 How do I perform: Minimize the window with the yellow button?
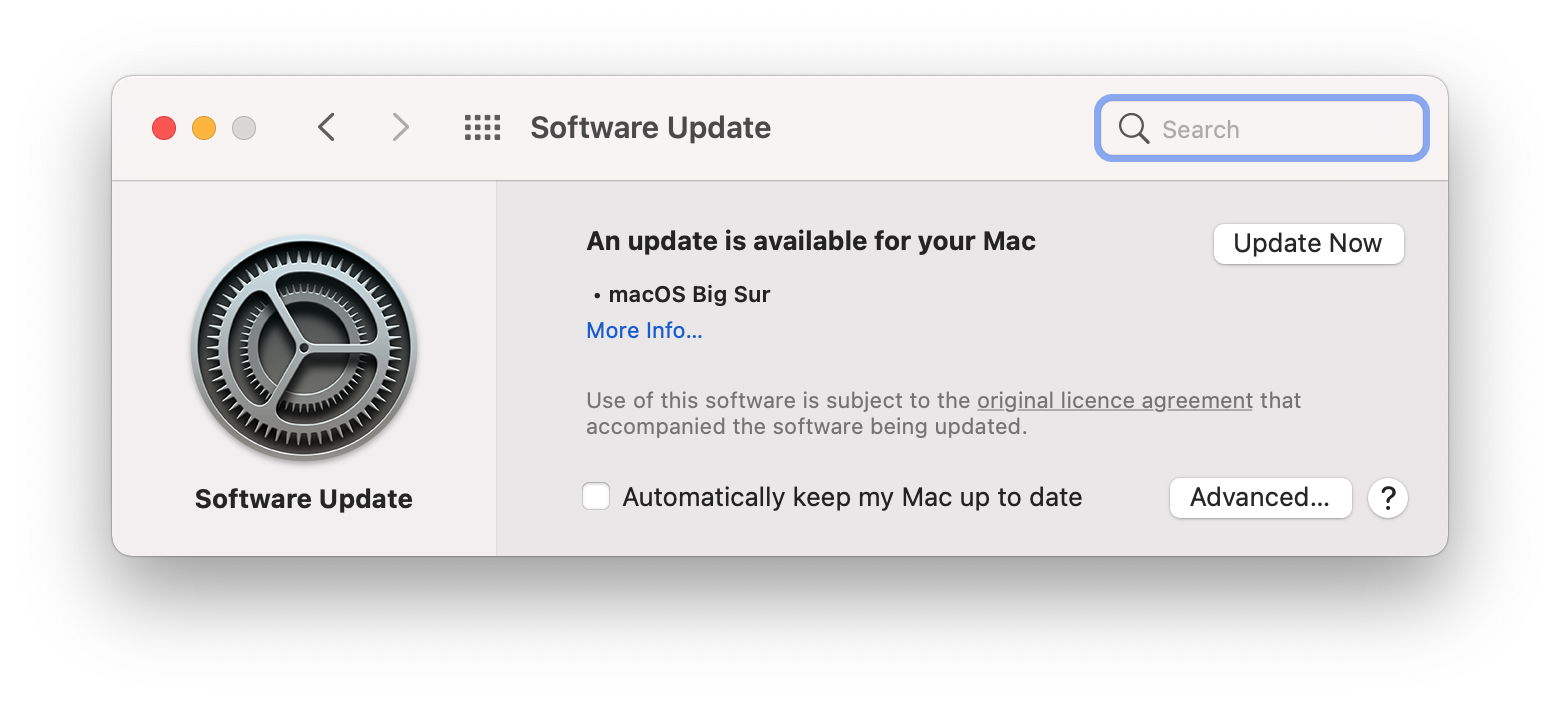(204, 128)
